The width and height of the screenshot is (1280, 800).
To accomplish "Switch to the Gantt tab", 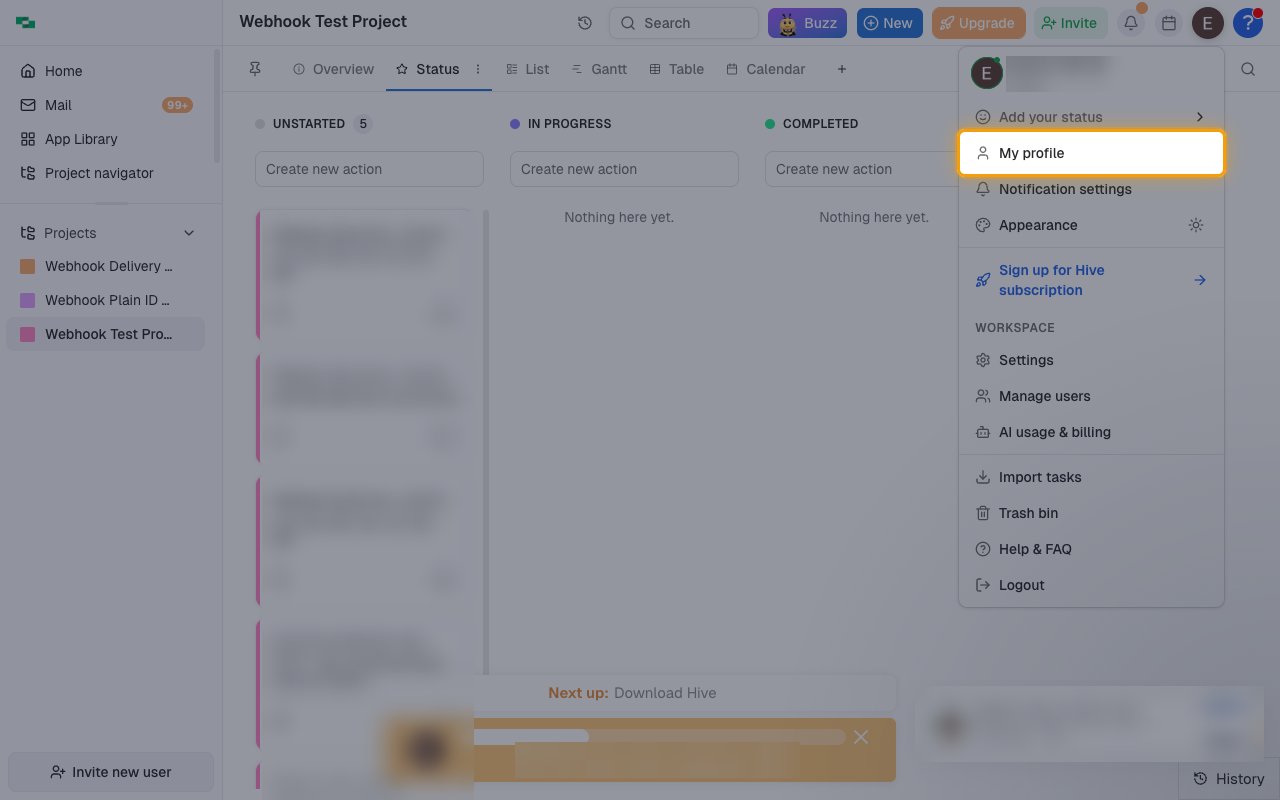I will pos(599,69).
